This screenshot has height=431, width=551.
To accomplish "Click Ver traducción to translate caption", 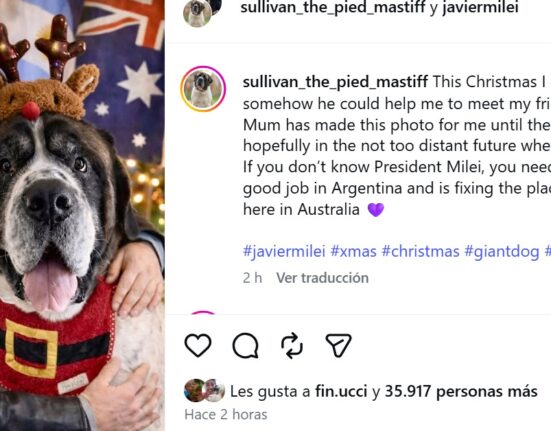I will [322, 278].
